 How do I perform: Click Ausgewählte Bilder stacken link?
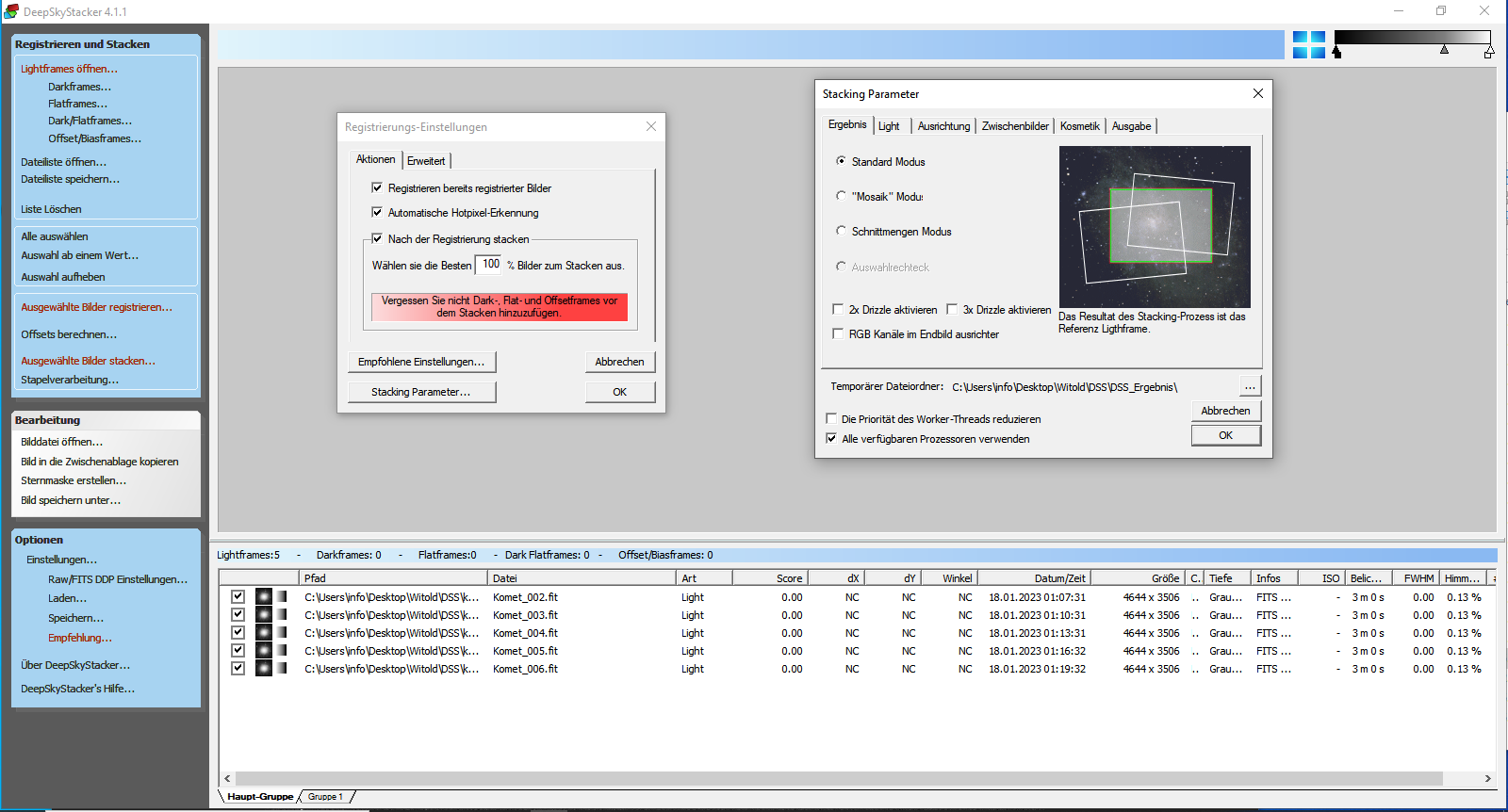(88, 361)
